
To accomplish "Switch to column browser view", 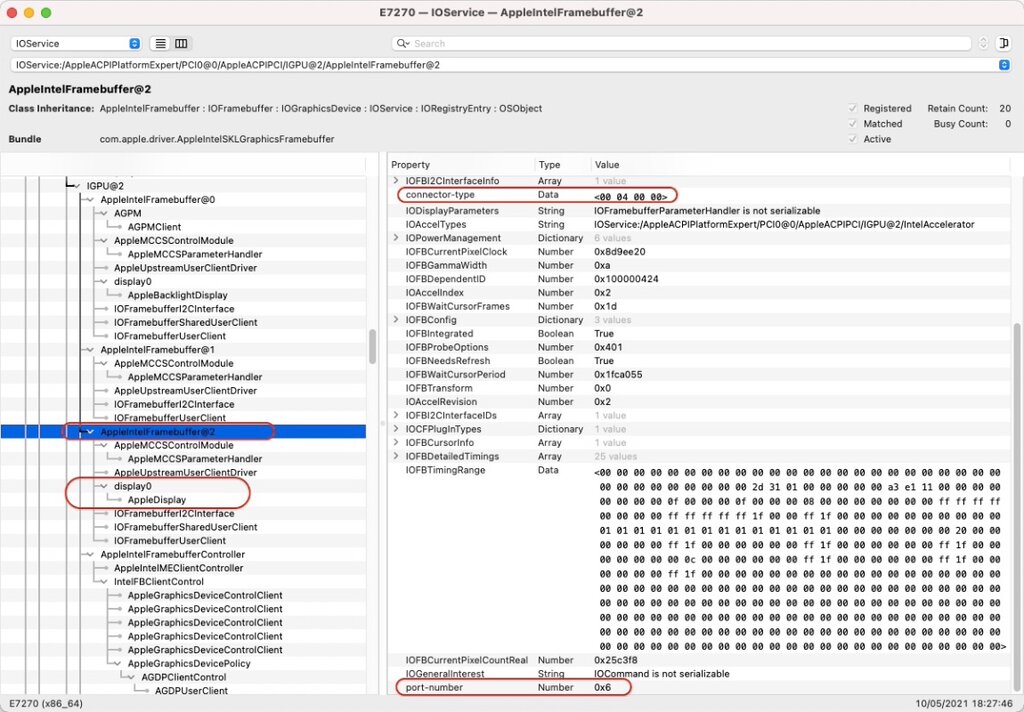I will coord(181,44).
